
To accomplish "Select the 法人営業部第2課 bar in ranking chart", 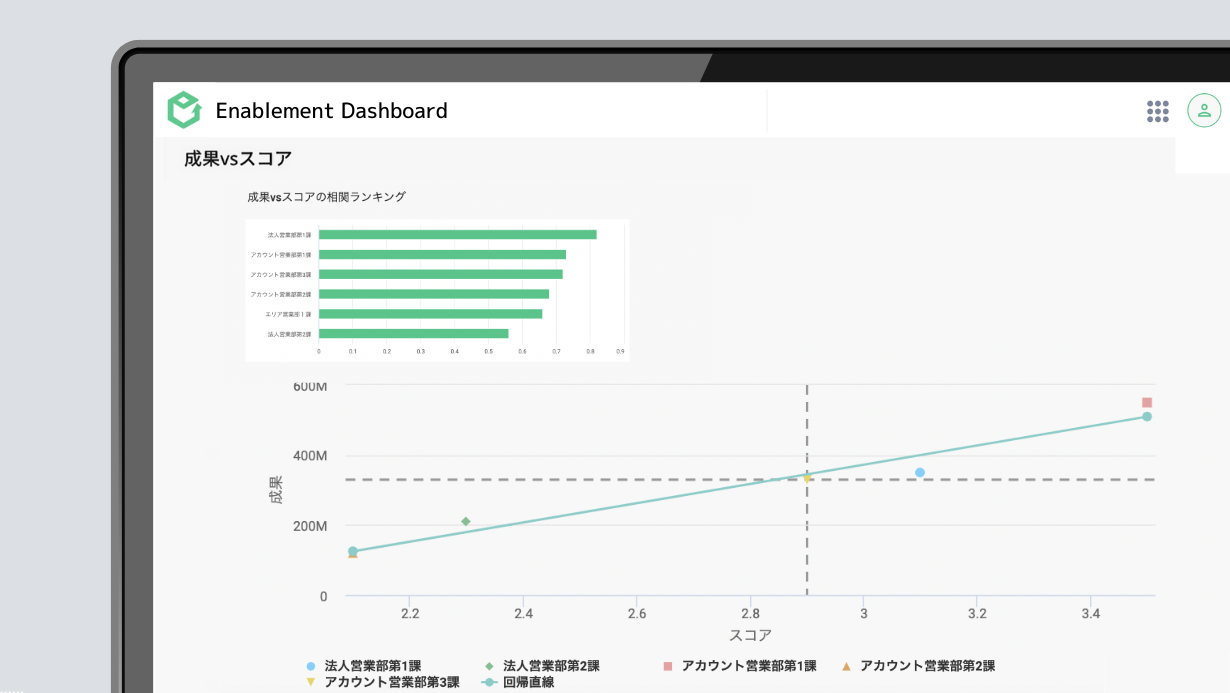I will 414,334.
